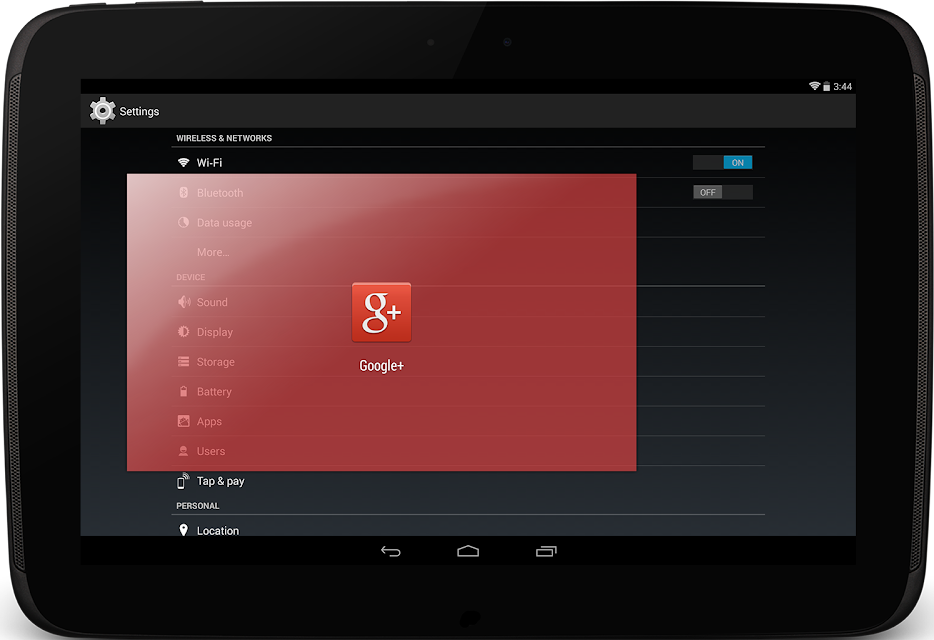The width and height of the screenshot is (934, 640).
Task: Open the Recent apps button
Action: (x=546, y=551)
